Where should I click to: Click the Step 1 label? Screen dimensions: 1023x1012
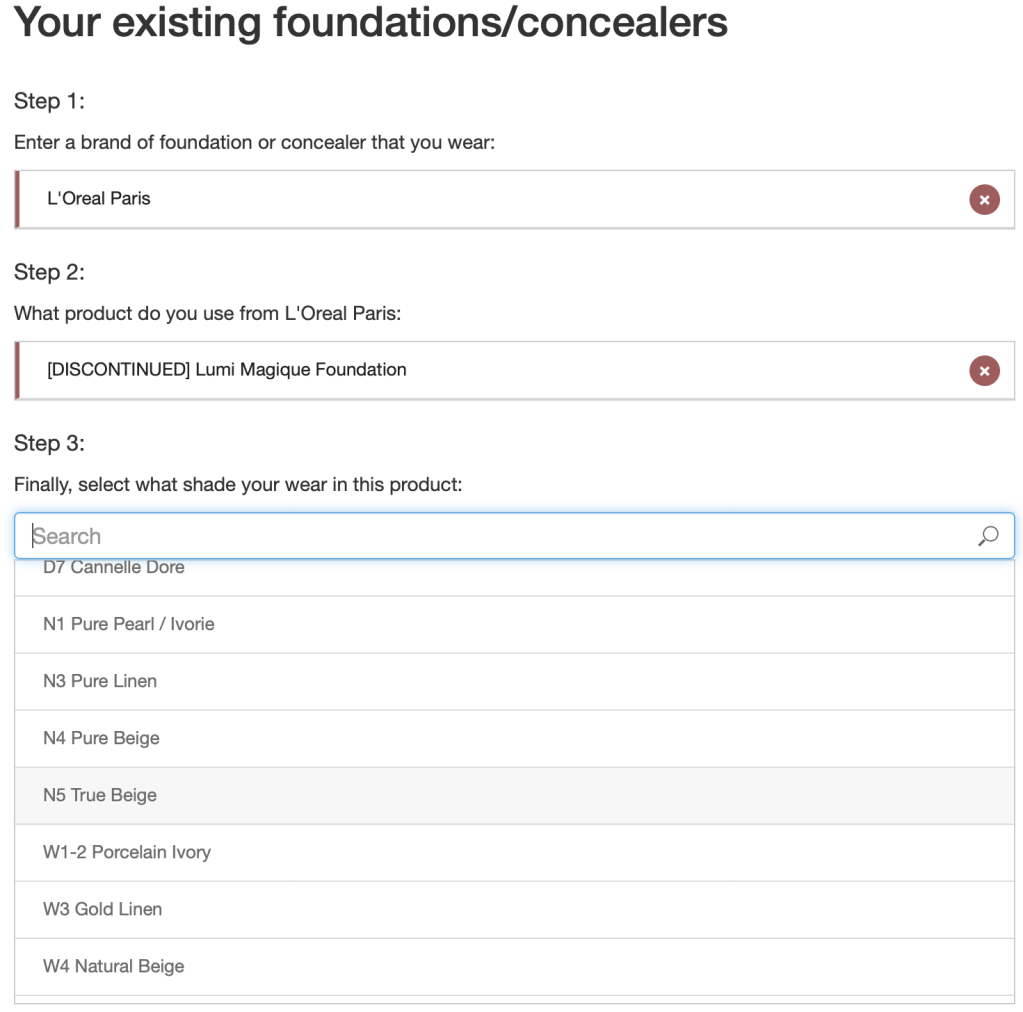pos(49,101)
